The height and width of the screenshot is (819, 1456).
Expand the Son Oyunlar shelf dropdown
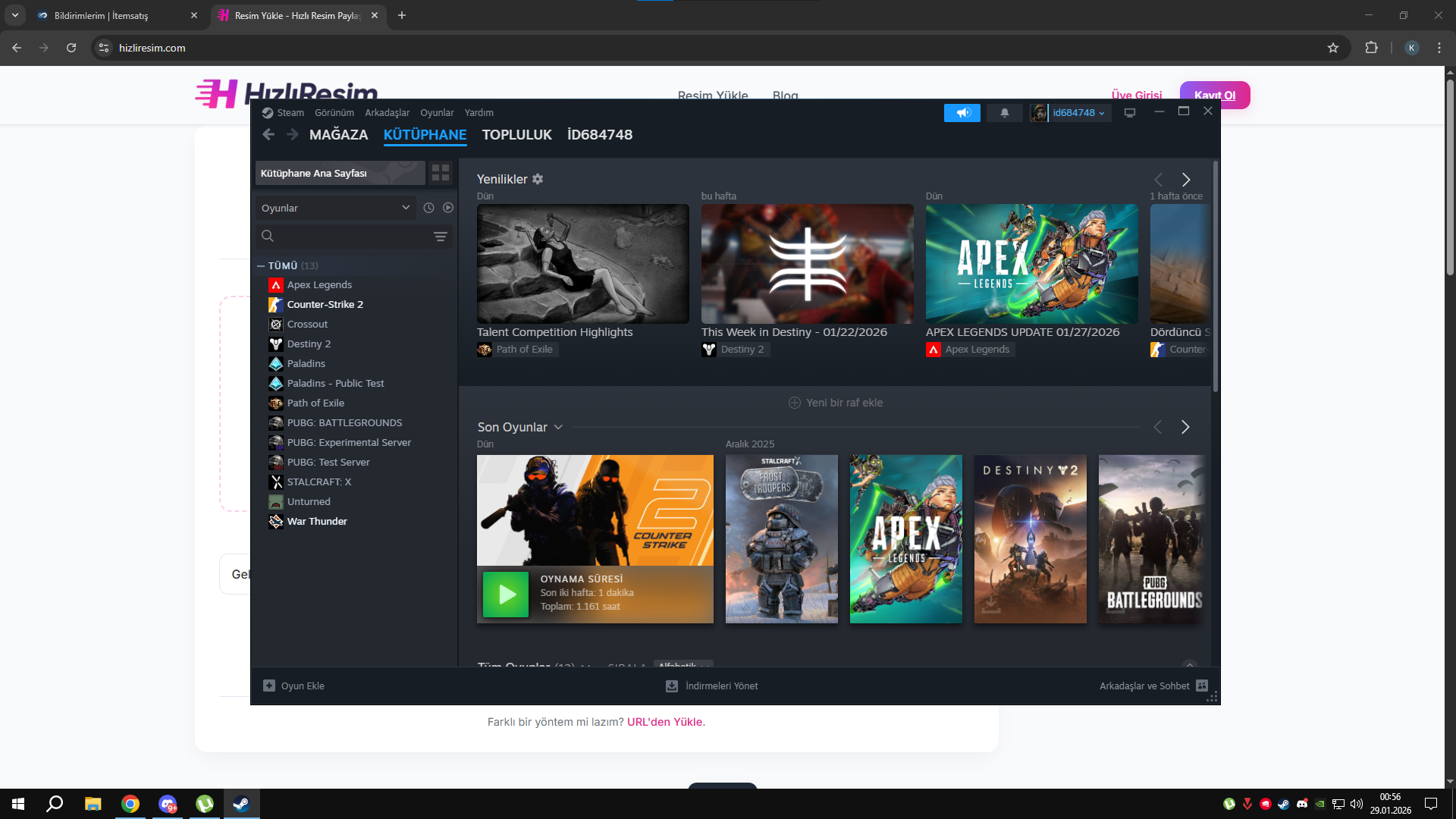pos(559,428)
